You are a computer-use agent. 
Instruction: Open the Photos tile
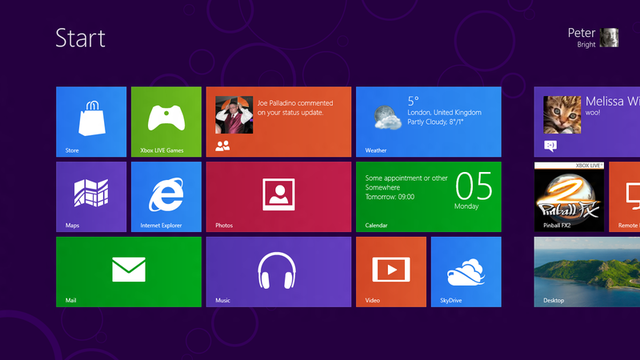point(278,197)
